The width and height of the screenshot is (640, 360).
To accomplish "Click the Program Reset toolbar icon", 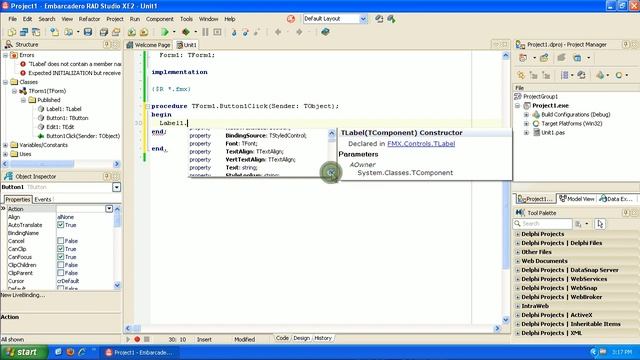I will point(218,32).
